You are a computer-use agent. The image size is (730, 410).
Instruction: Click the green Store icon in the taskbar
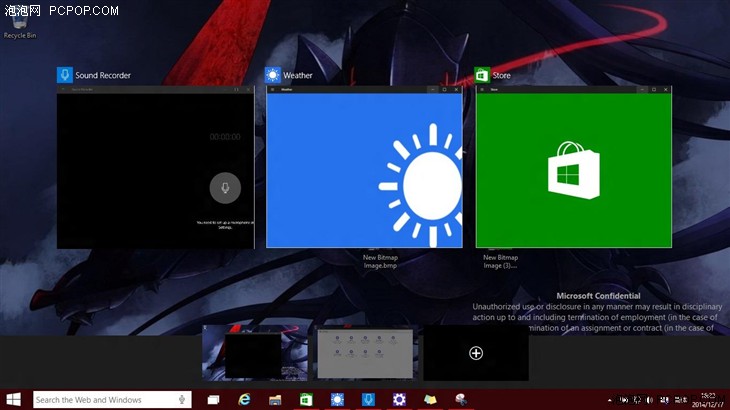[x=306, y=400]
